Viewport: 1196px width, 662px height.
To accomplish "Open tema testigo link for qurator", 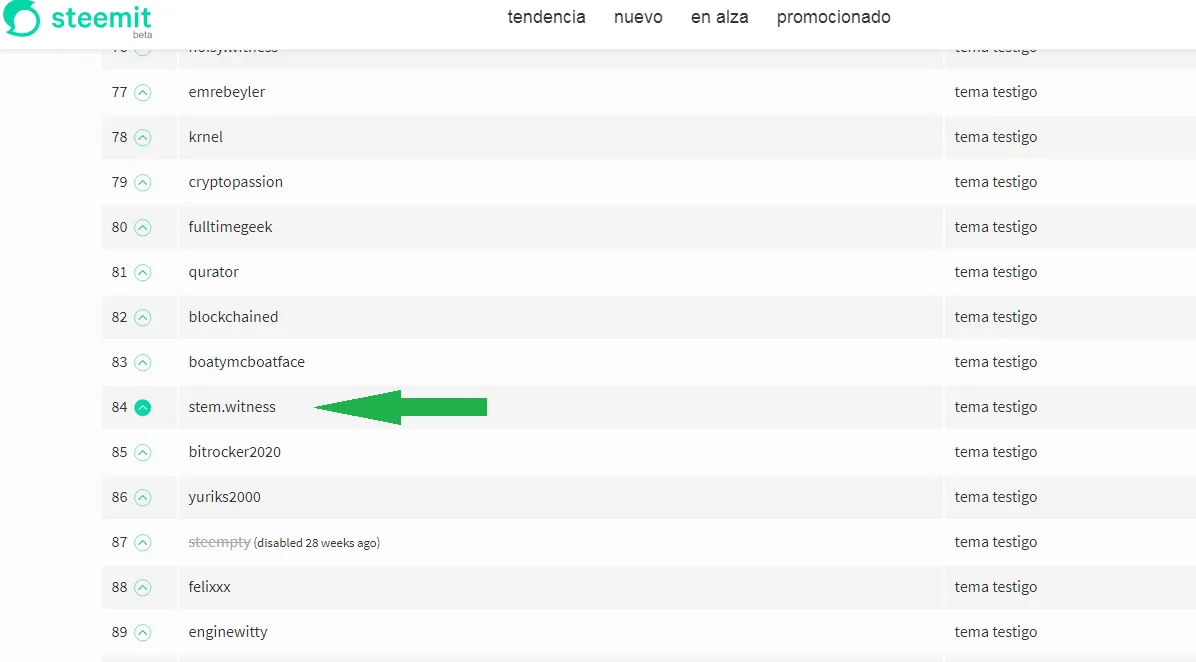I will (x=995, y=272).
